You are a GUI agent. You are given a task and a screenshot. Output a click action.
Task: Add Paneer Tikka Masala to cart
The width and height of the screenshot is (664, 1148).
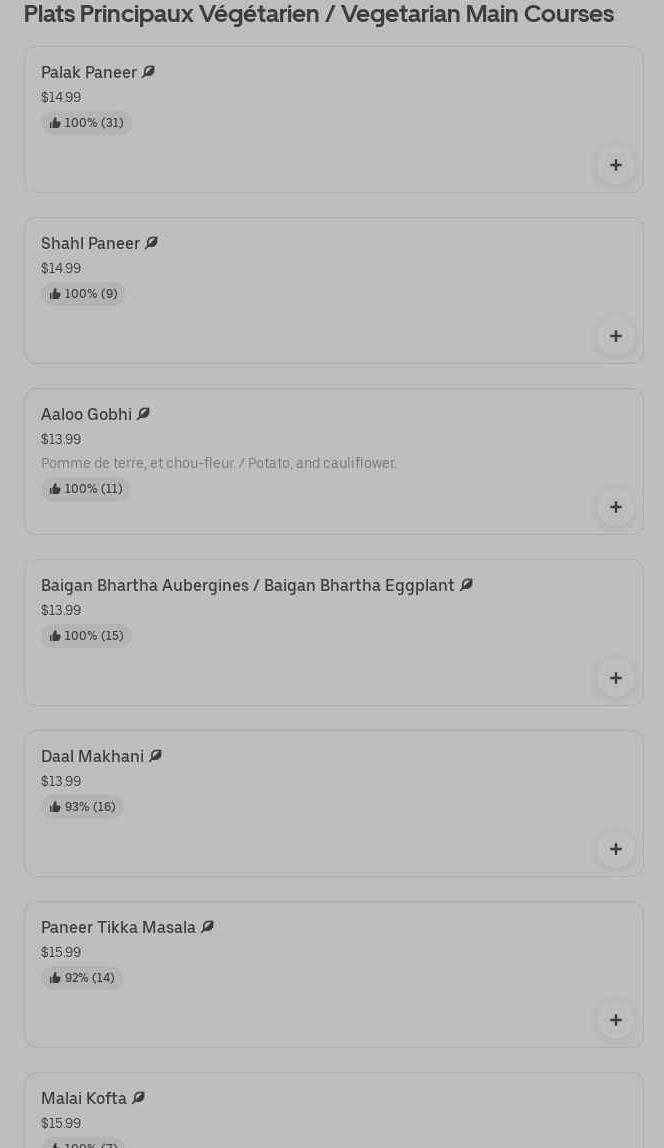click(615, 1020)
